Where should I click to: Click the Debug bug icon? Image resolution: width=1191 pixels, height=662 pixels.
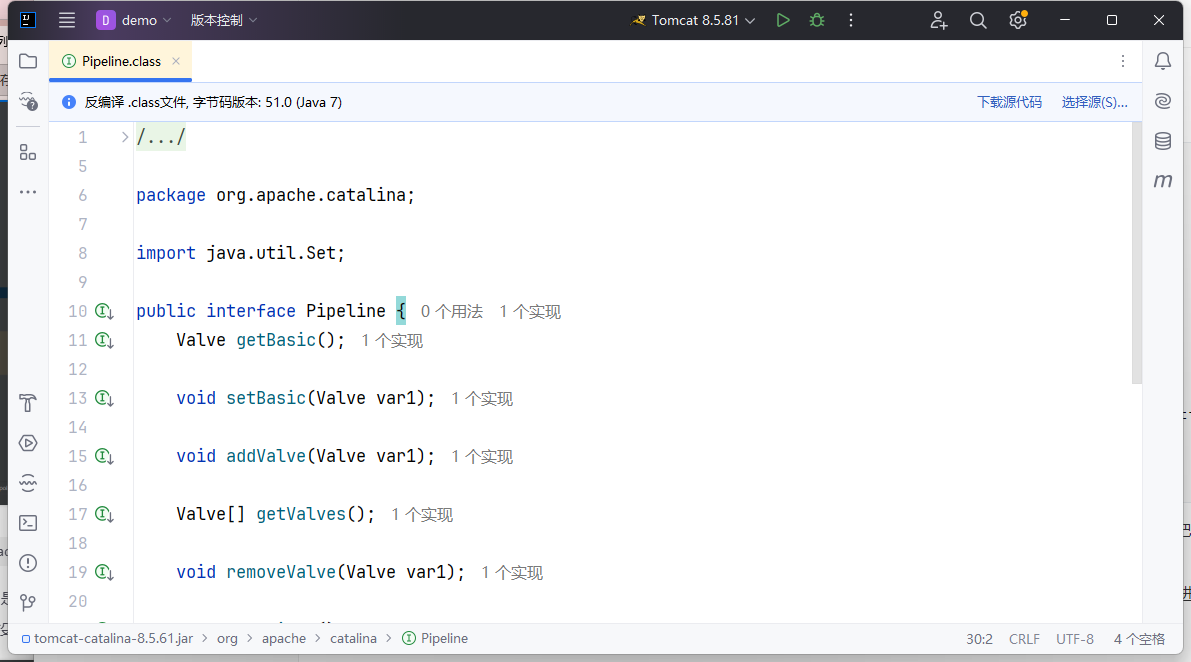(x=817, y=20)
